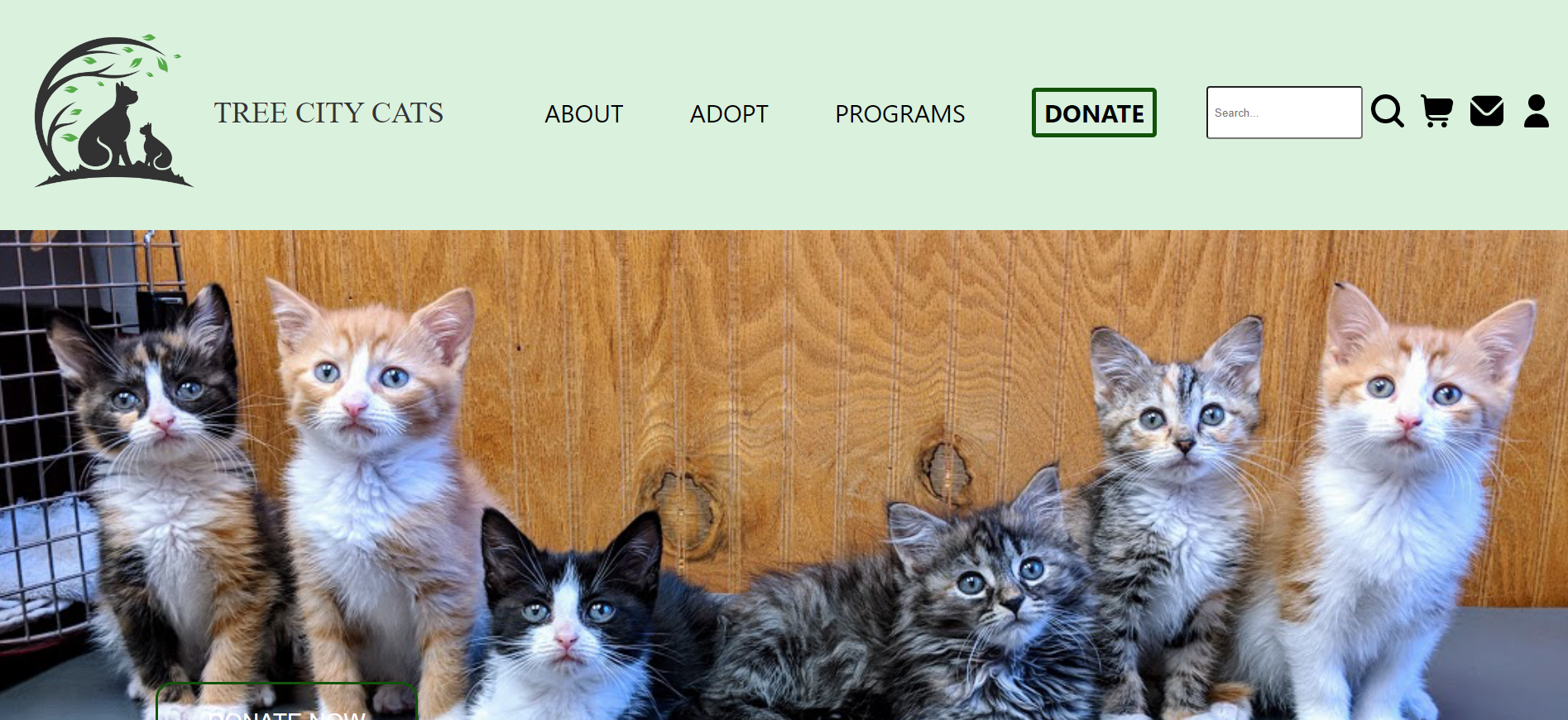Click the black and white tuxedo kitten
Screen dimensions: 1568x720
tap(571, 621)
